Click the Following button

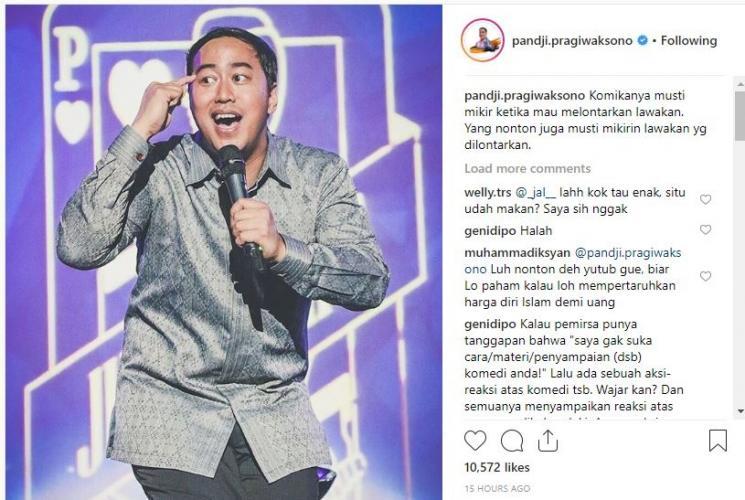pos(689,41)
